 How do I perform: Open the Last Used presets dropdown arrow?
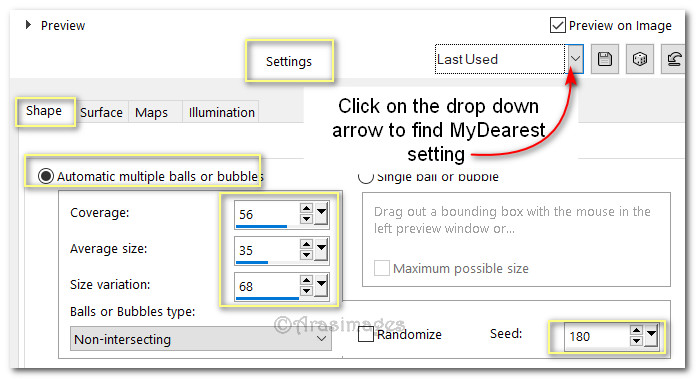click(575, 59)
